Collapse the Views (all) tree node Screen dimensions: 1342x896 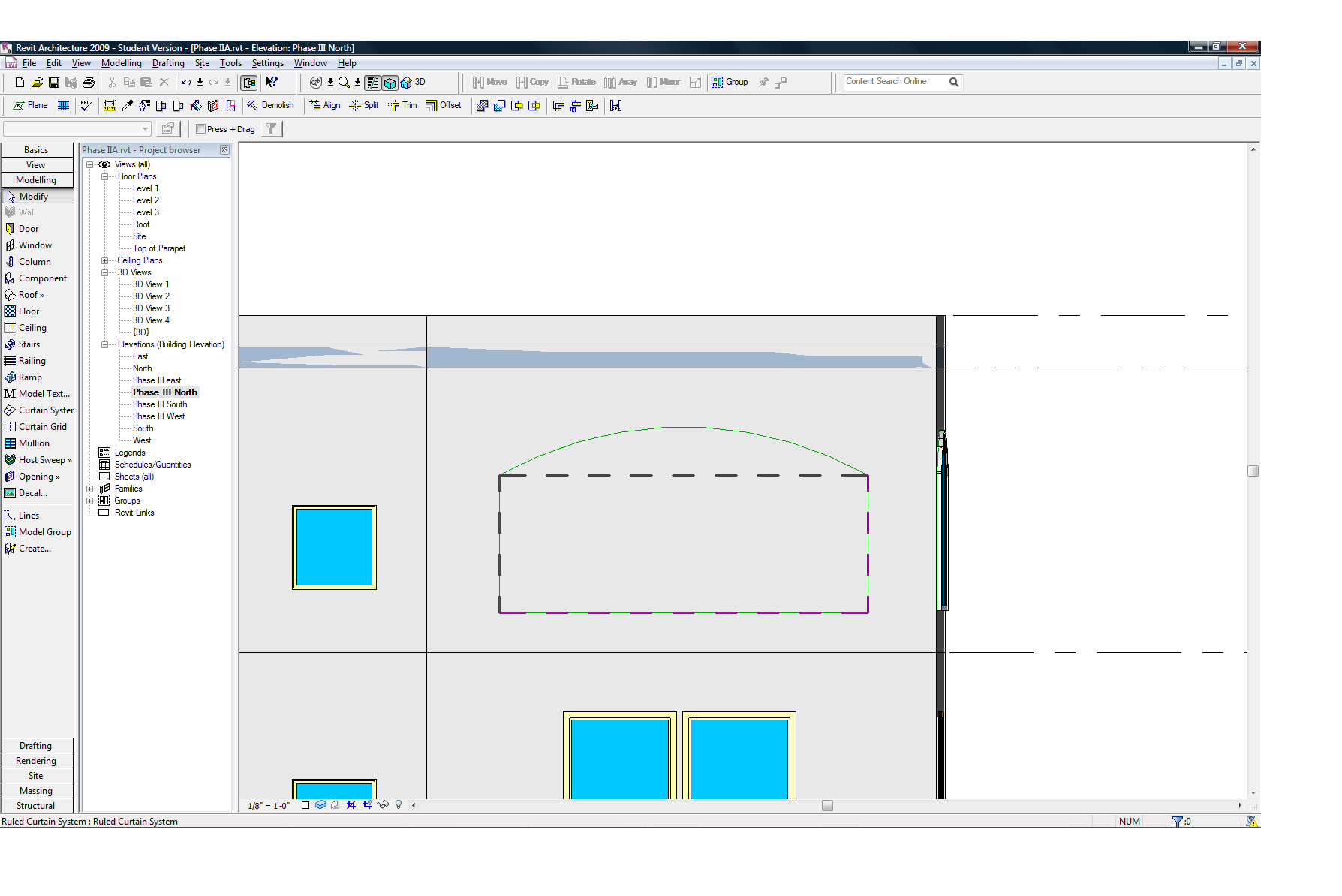click(x=89, y=164)
